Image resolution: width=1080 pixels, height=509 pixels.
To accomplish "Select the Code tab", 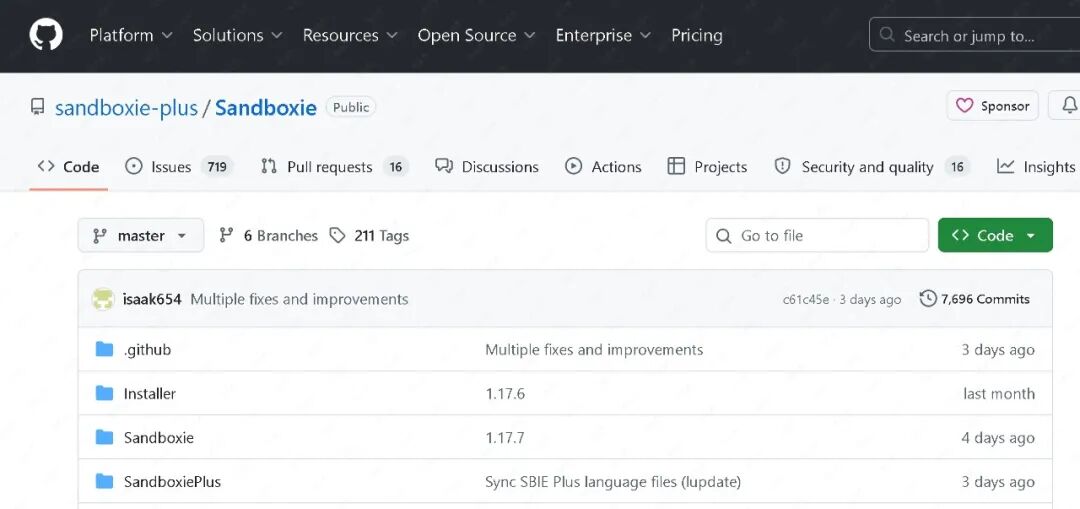I will tap(68, 167).
